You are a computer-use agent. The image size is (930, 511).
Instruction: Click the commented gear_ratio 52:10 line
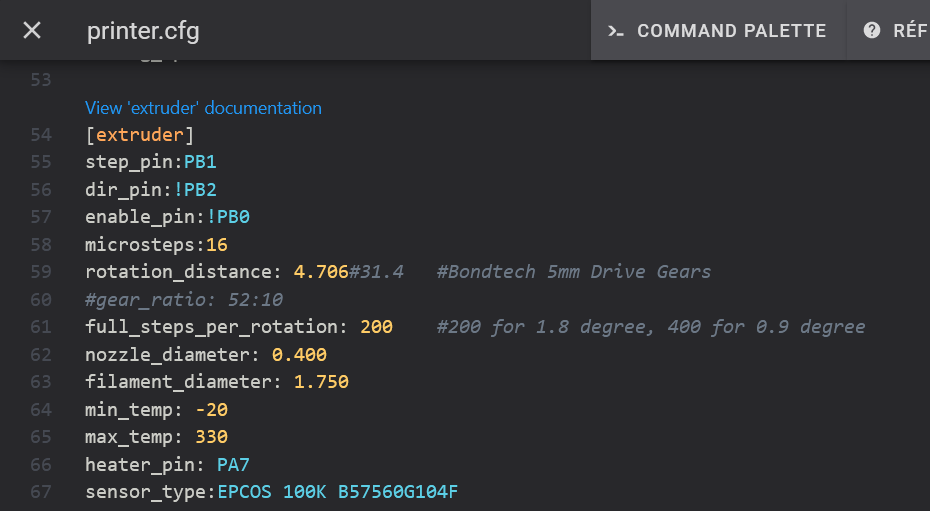(184, 299)
